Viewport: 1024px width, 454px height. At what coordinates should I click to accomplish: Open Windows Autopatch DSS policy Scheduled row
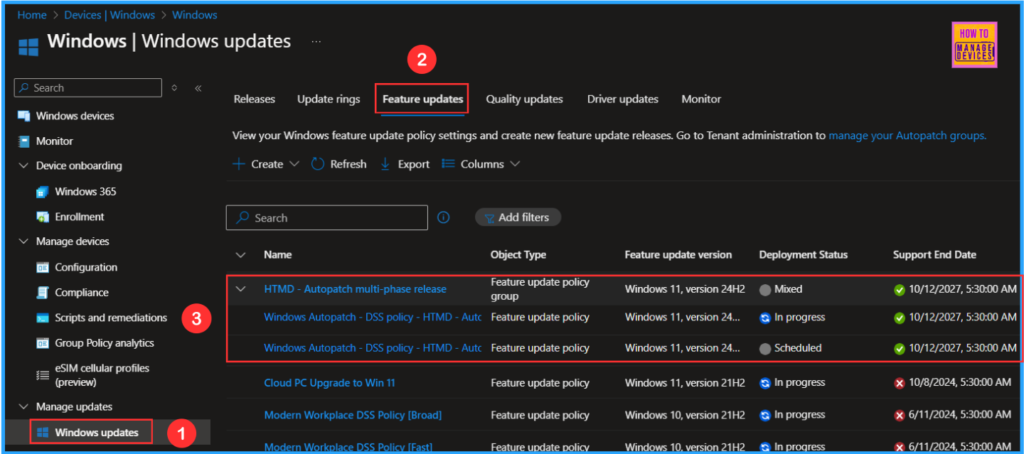click(x=372, y=348)
